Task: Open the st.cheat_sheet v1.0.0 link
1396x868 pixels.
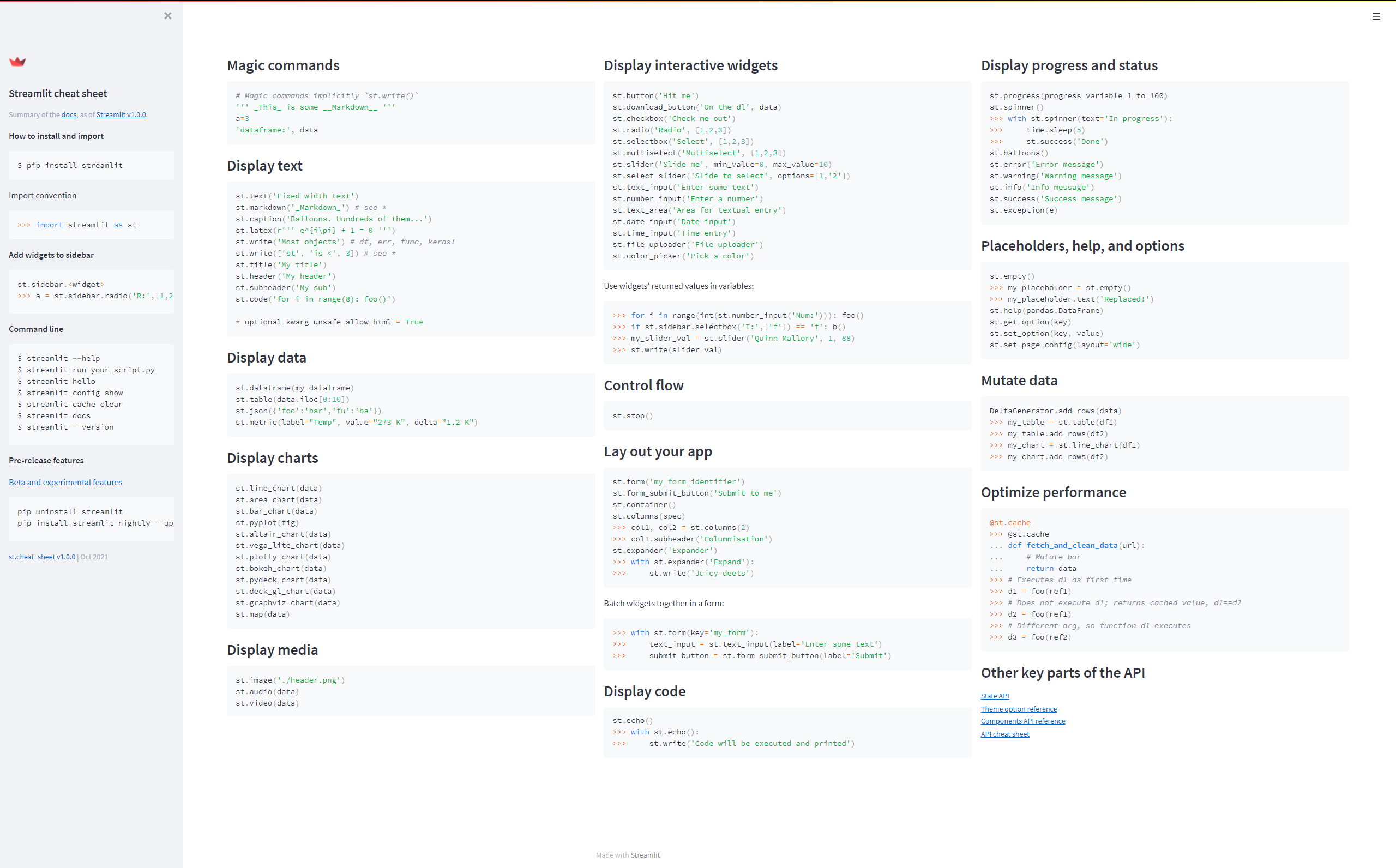Action: point(42,557)
